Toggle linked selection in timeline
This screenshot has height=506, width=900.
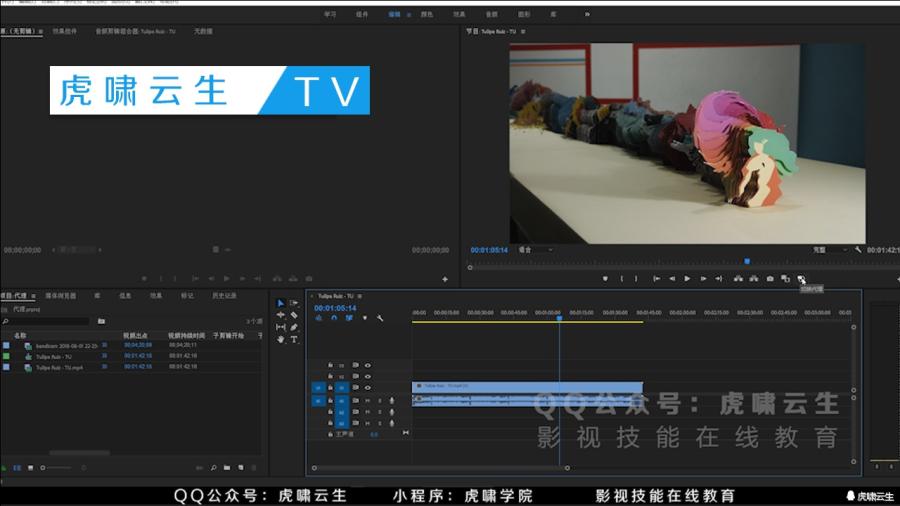(x=349, y=318)
